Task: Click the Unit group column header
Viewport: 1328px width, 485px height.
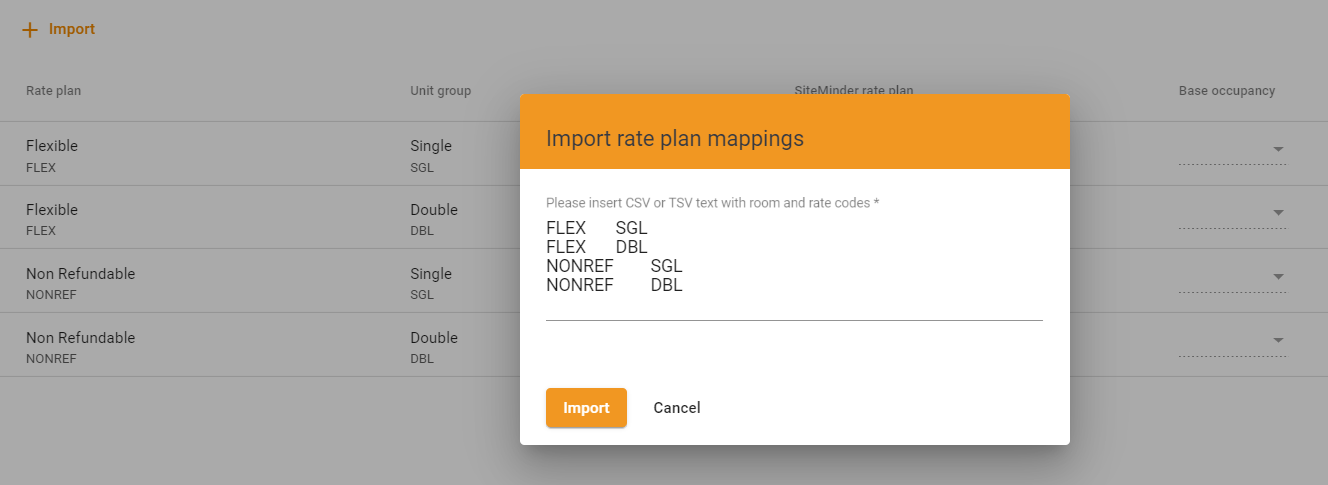Action: pos(440,91)
